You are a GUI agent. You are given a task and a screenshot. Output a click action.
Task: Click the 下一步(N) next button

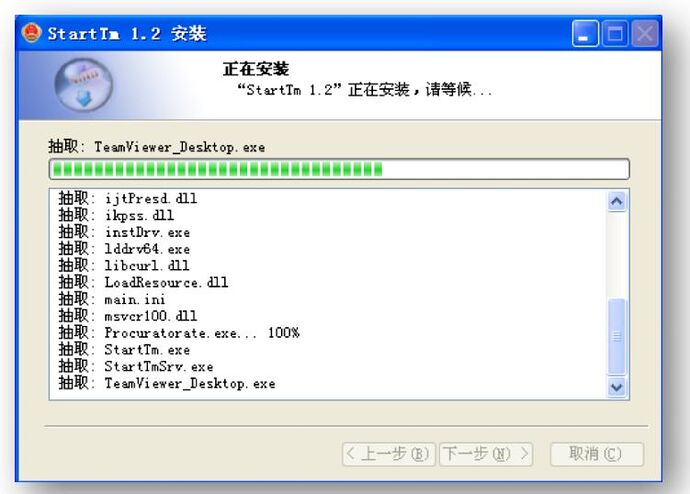click(486, 454)
